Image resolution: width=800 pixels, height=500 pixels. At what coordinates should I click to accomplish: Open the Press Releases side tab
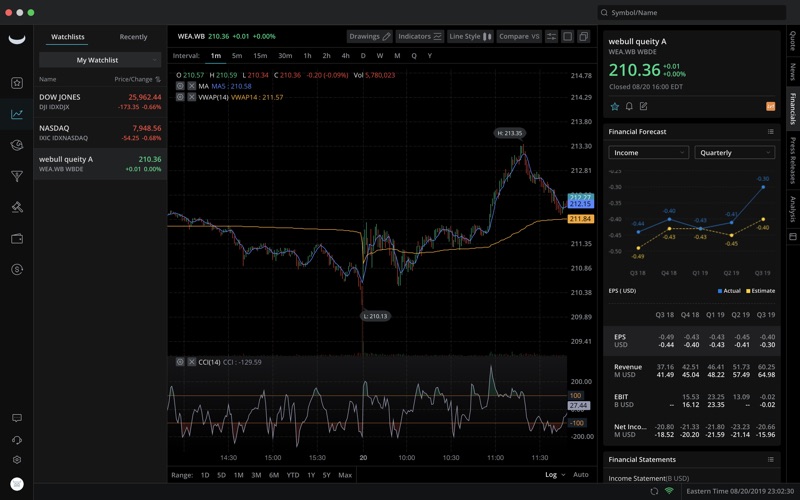793,159
